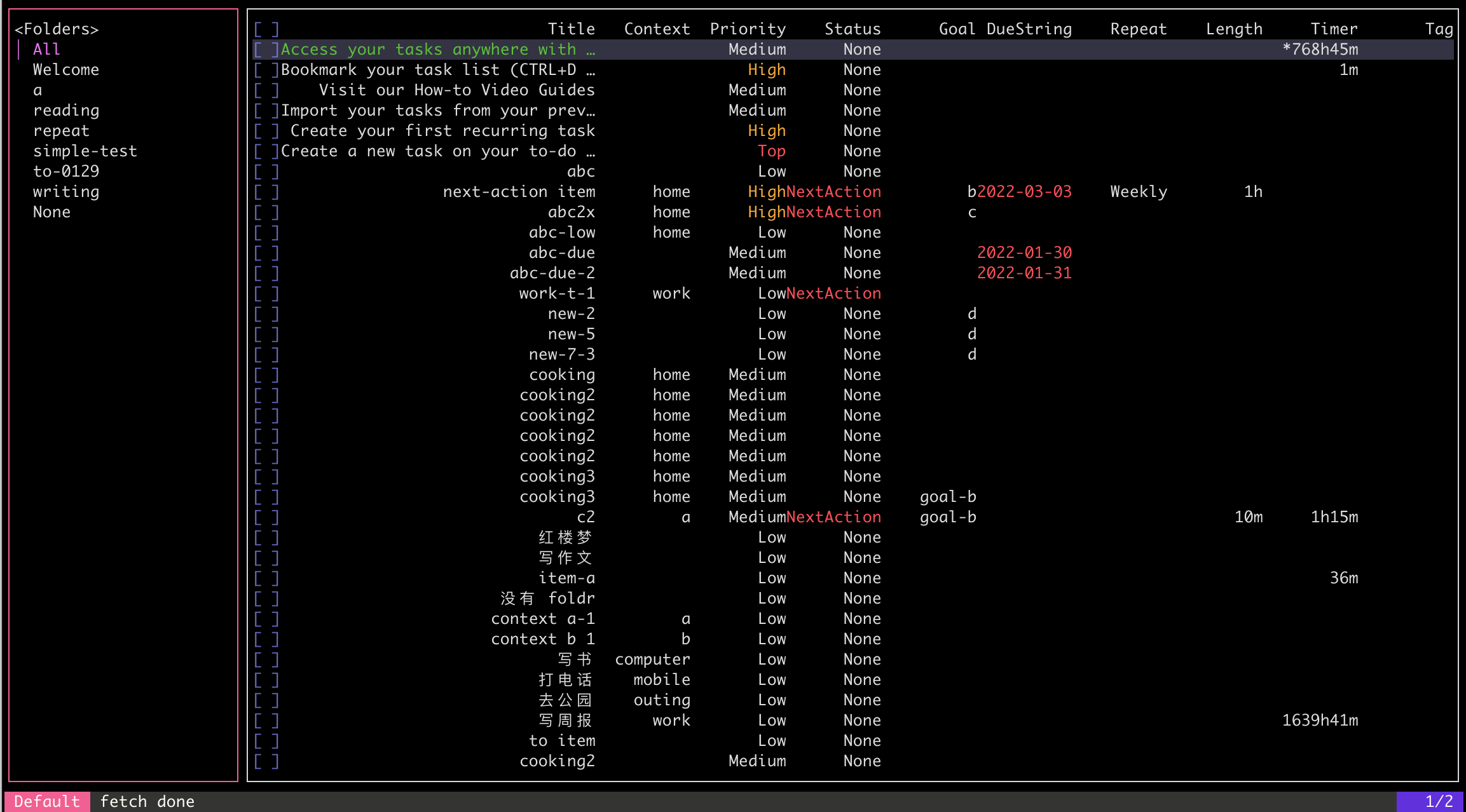1466x812 pixels.
Task: Toggle checkbox for 'abc-due-2' task
Action: (x=266, y=273)
